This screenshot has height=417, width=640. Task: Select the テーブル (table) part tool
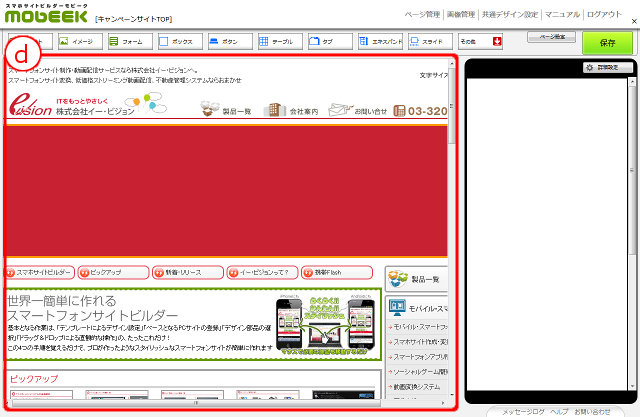278,42
